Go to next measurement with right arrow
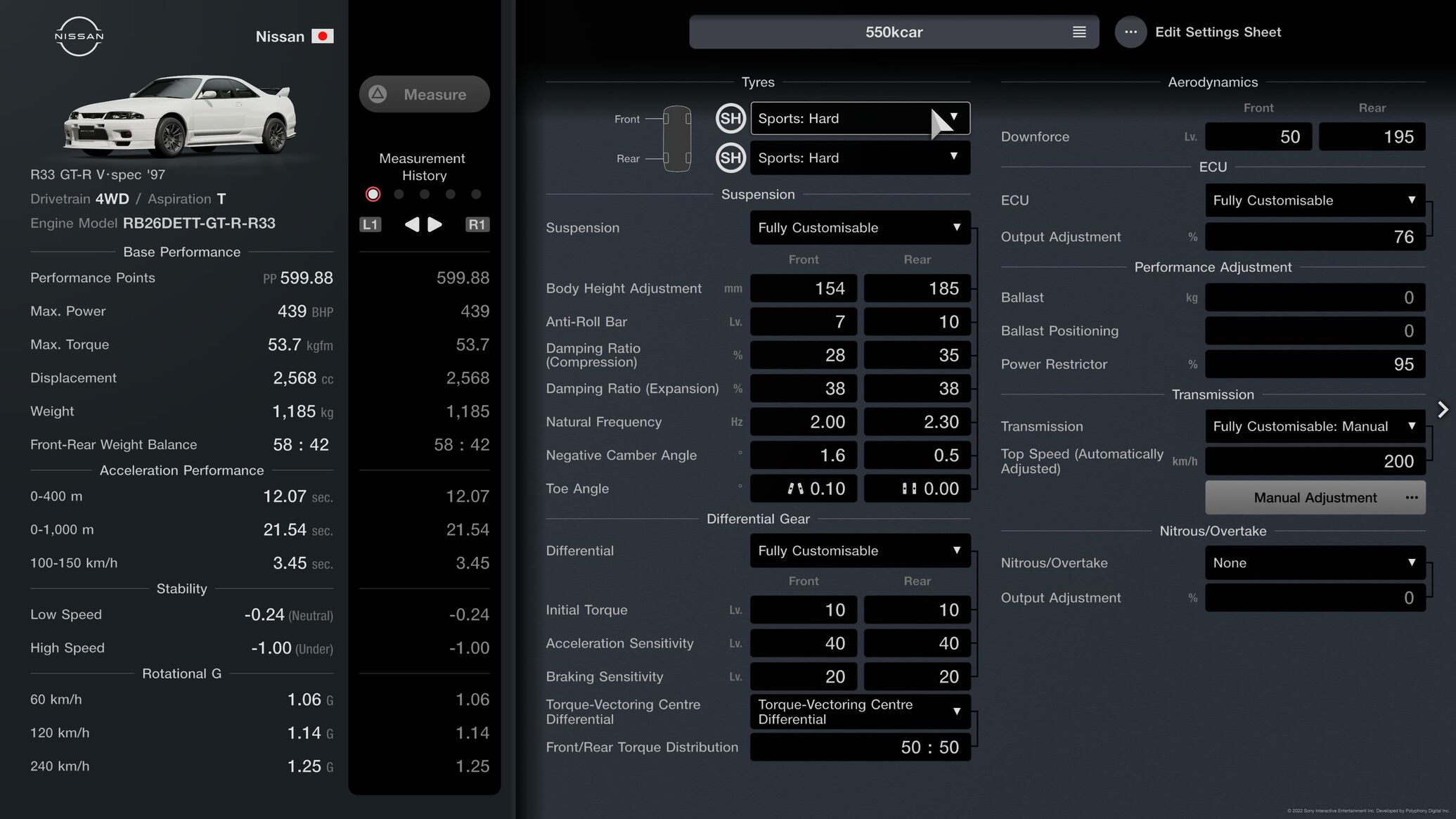Screen dimensions: 1456x819 tap(435, 224)
